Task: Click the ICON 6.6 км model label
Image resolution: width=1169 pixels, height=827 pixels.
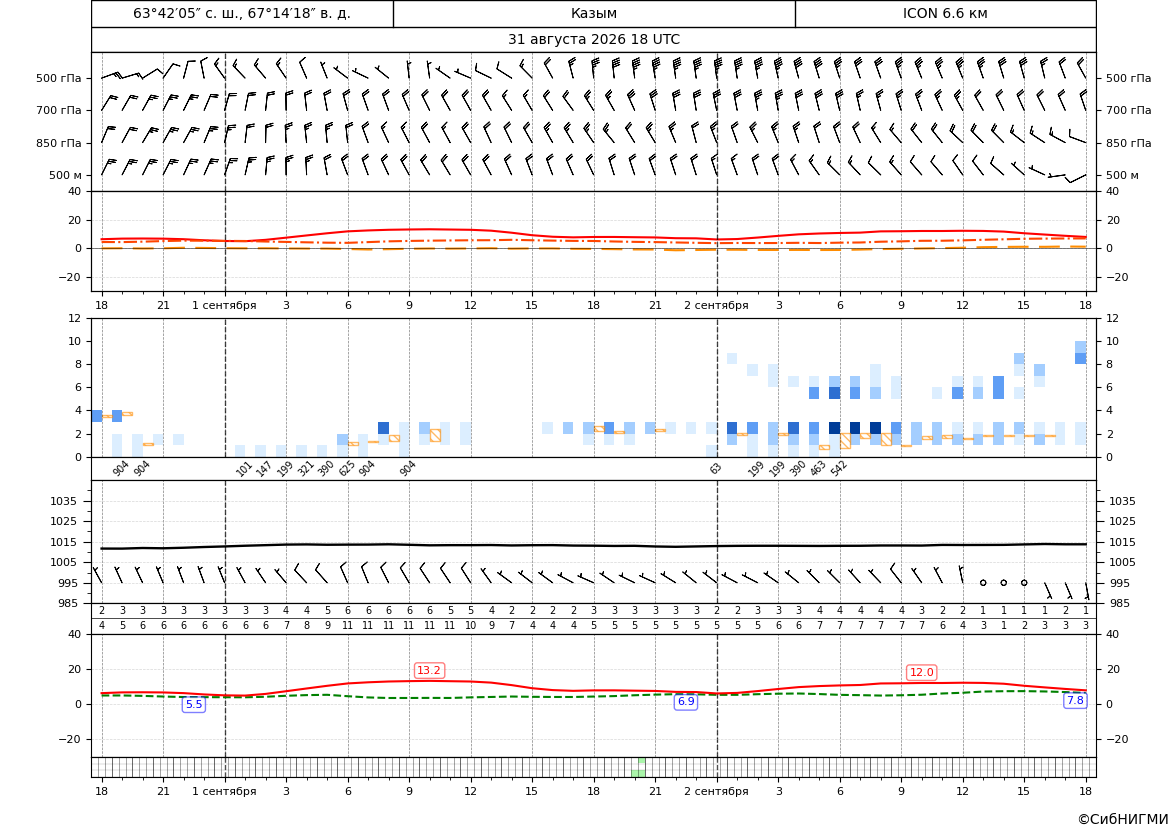Action: pyautogui.click(x=945, y=13)
